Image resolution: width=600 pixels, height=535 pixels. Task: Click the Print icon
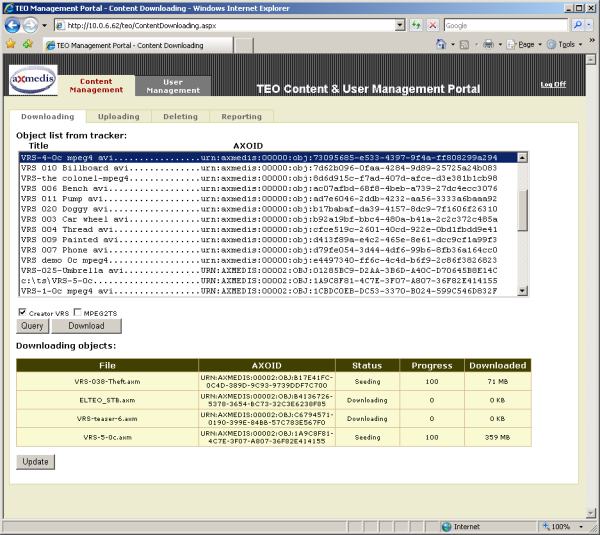(x=489, y=44)
